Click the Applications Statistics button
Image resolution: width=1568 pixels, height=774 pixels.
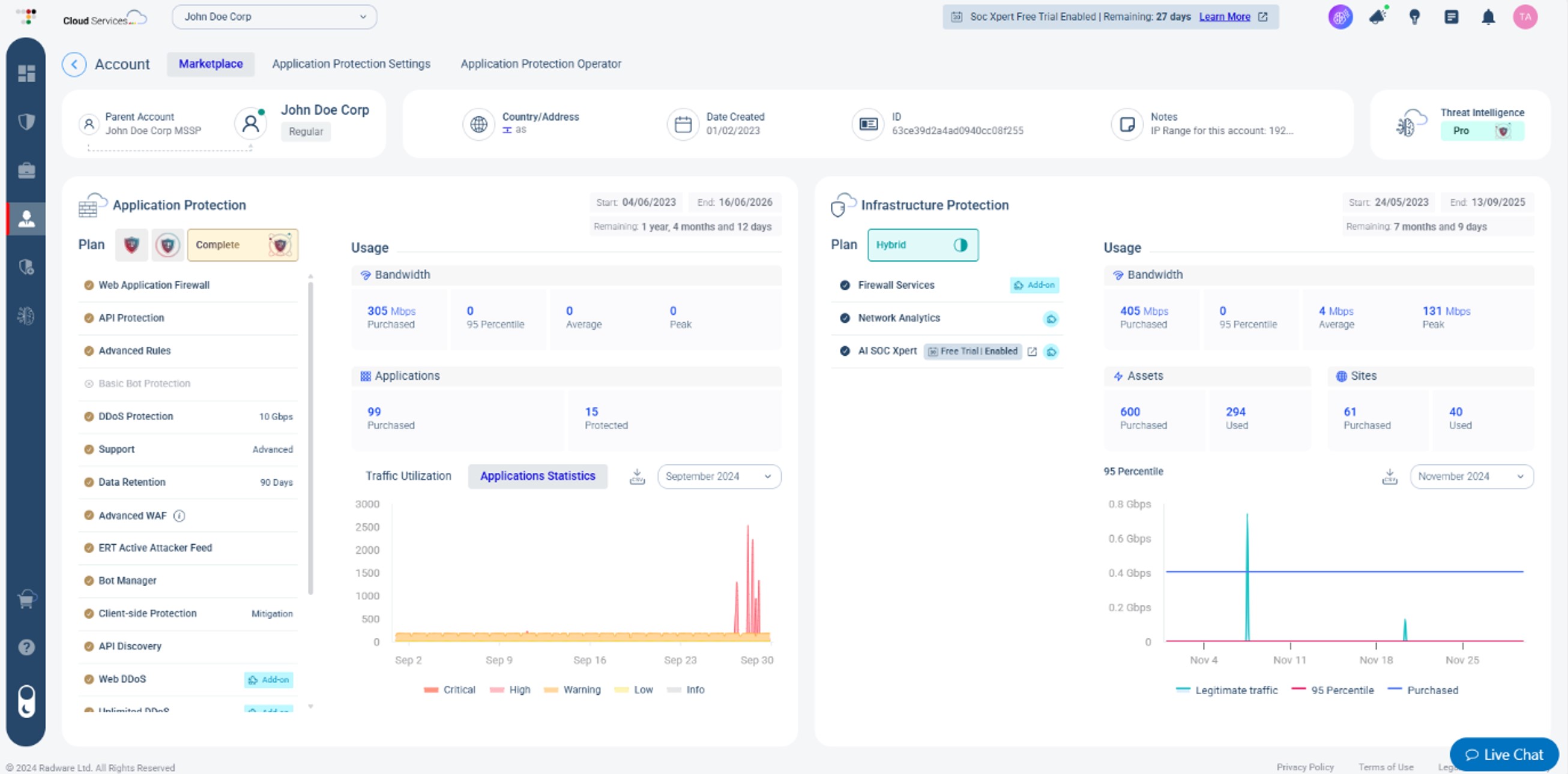tap(537, 476)
